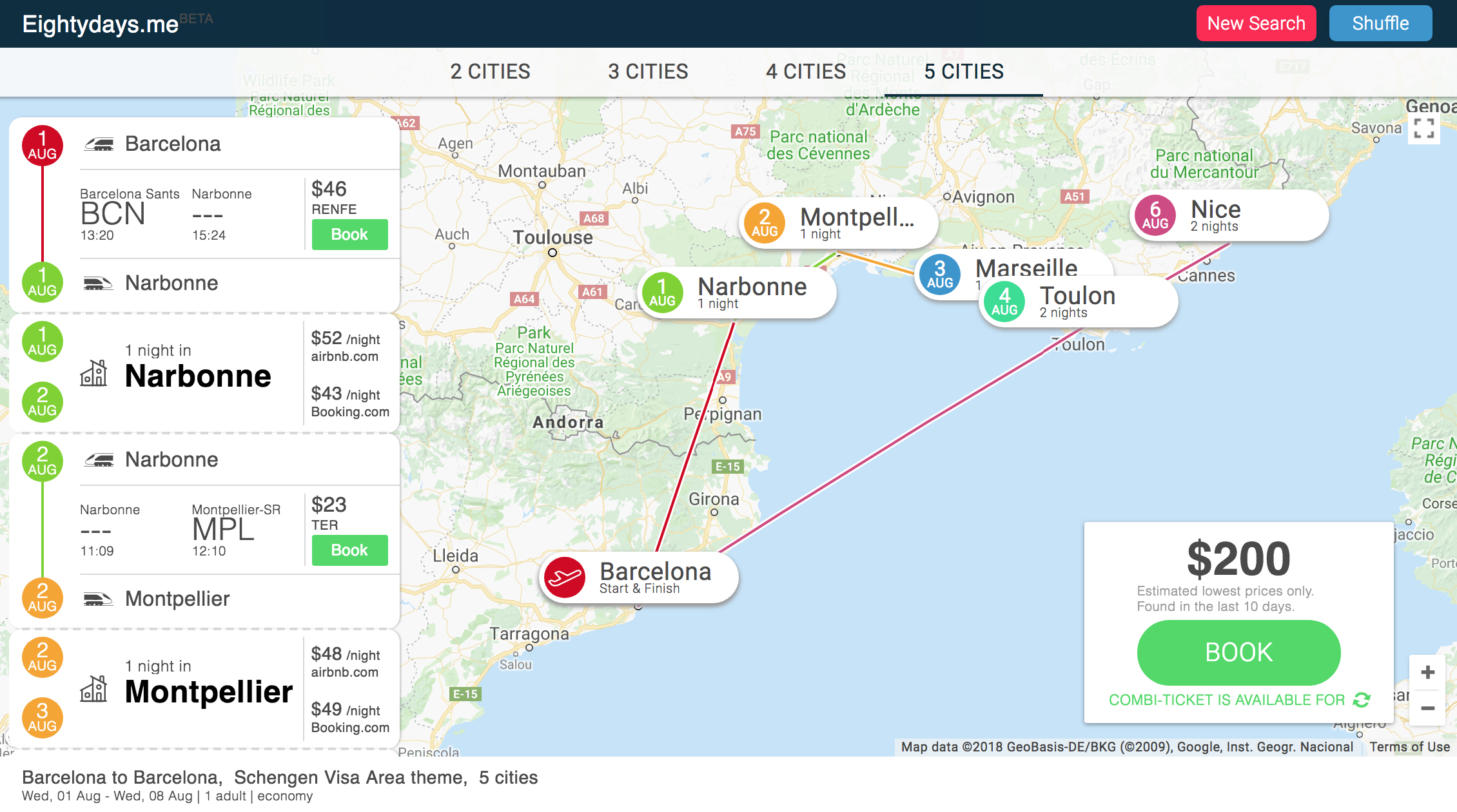Select the 5 CITIES tab

click(964, 72)
